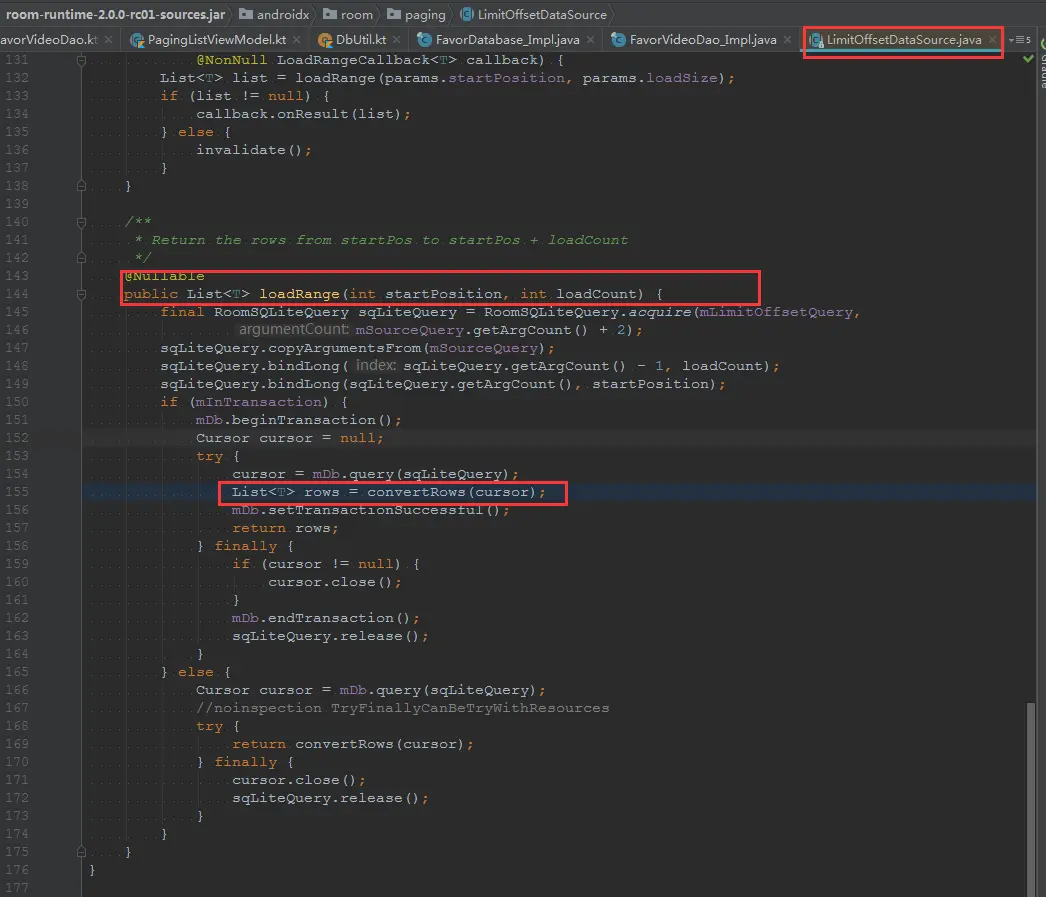Click 'loadRange' in the method signature on line 144

(x=300, y=294)
